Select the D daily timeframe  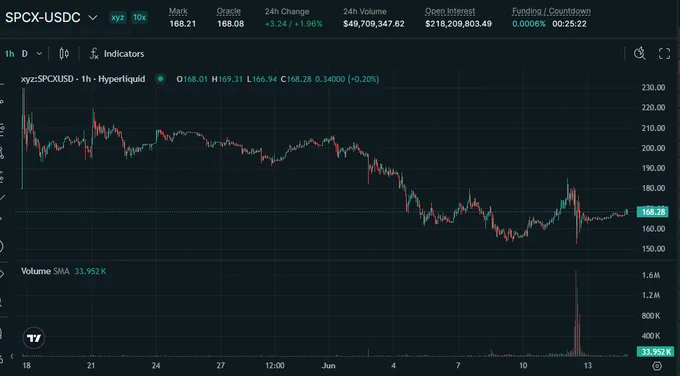[x=25, y=54]
